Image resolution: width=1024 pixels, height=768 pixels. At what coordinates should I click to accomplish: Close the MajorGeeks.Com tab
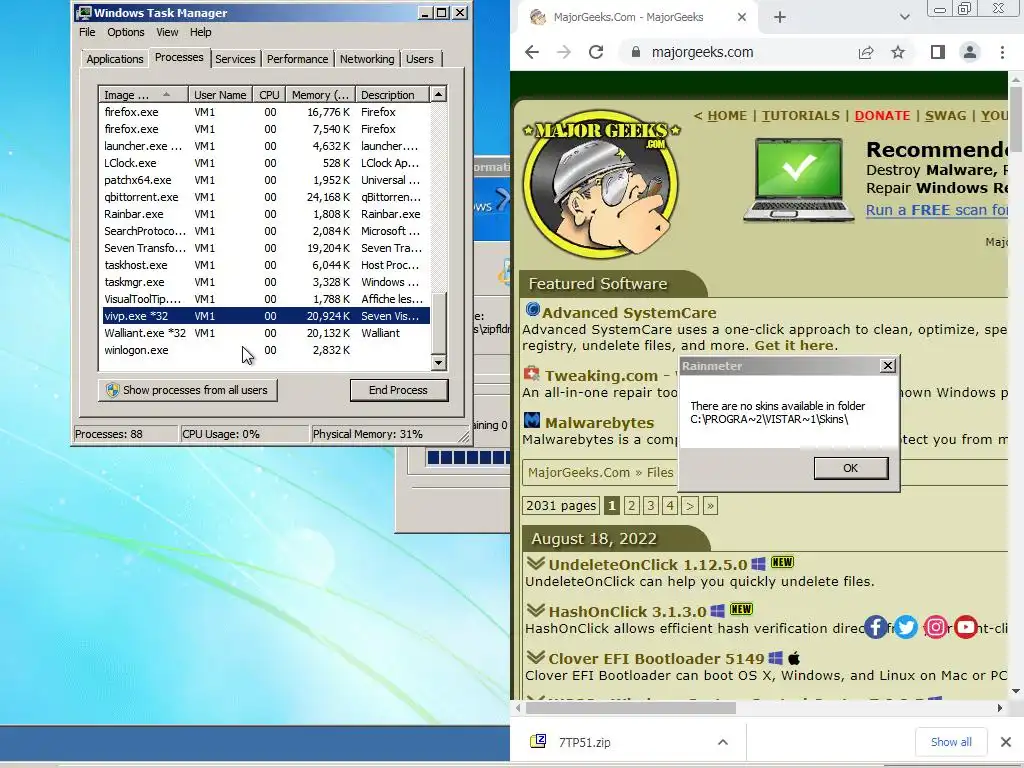tap(742, 17)
